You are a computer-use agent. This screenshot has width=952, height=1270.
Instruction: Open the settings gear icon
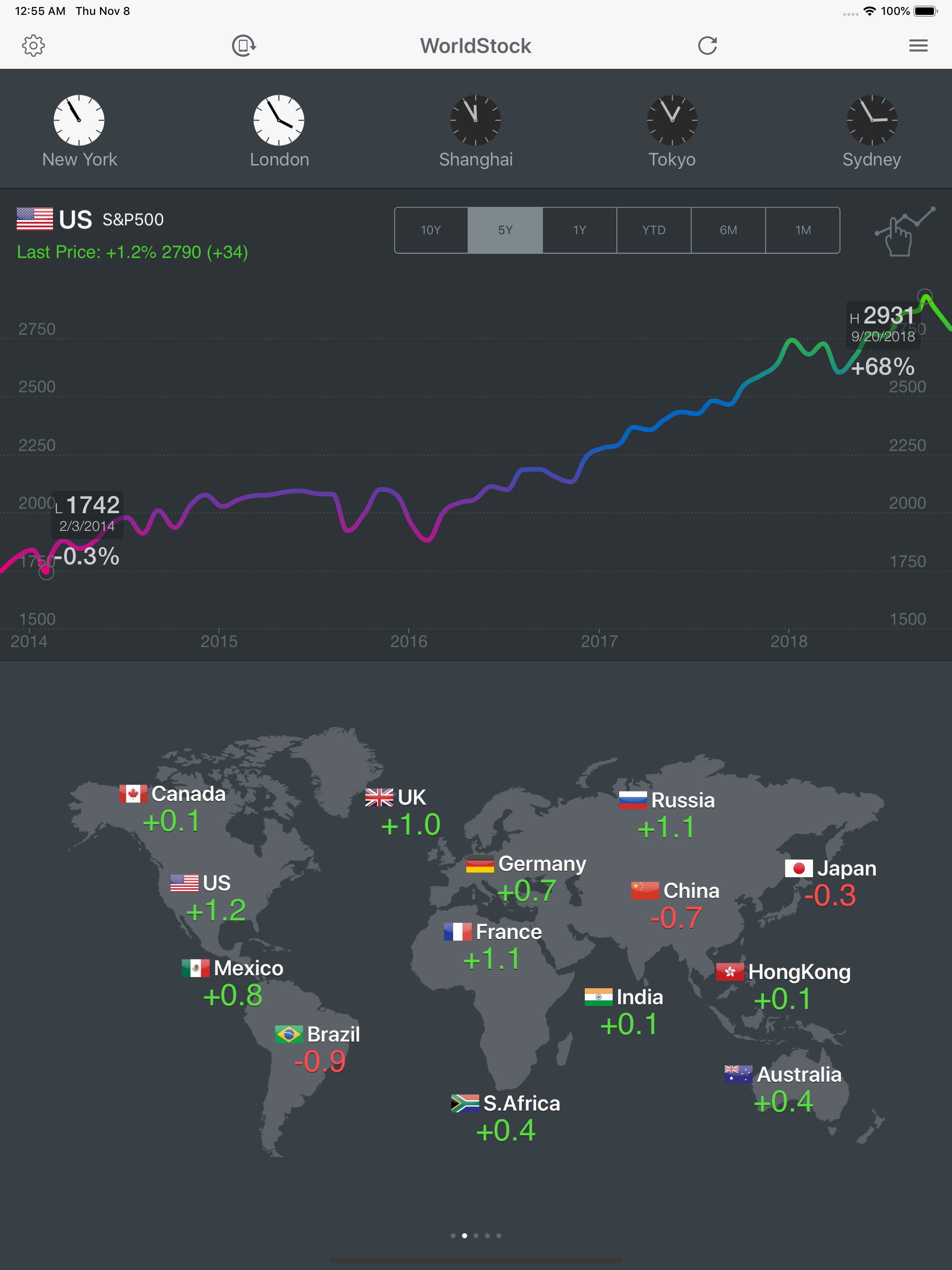tap(33, 46)
